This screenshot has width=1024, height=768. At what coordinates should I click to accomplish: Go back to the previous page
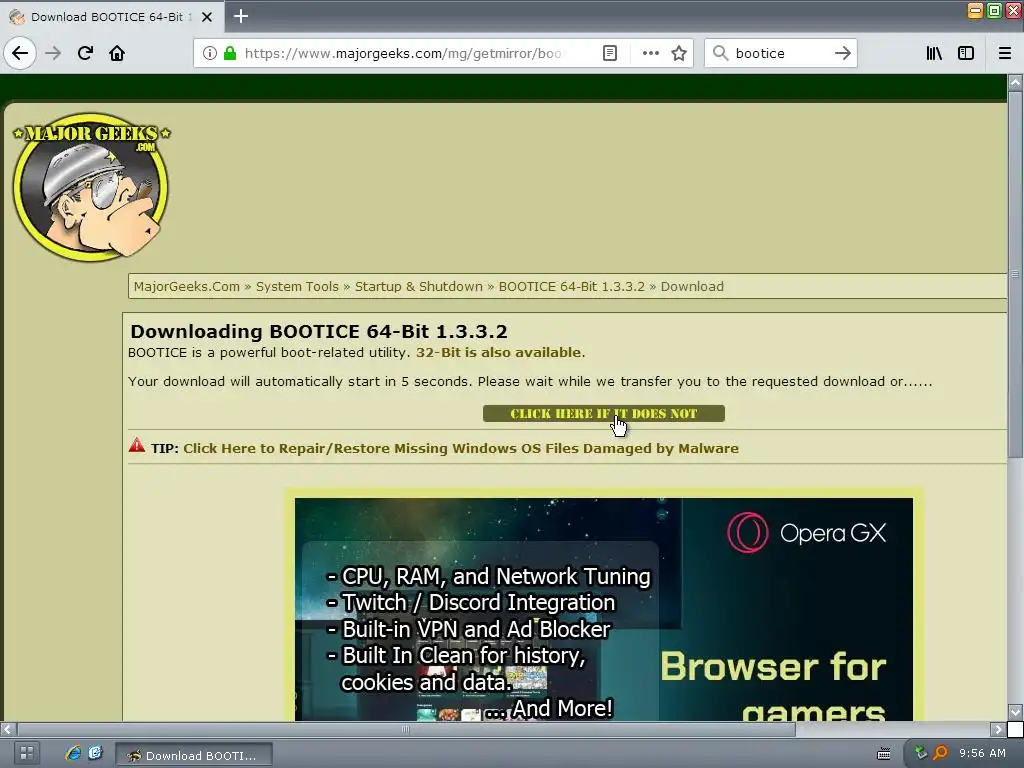tap(20, 53)
